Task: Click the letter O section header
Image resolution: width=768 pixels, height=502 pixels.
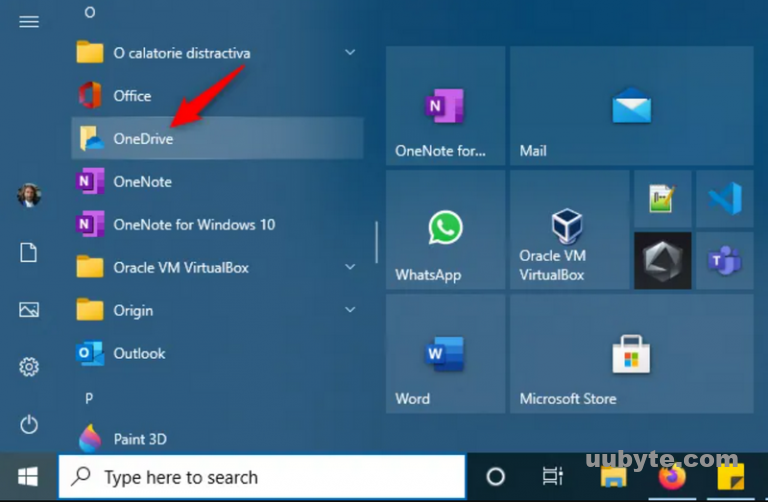Action: click(x=89, y=12)
